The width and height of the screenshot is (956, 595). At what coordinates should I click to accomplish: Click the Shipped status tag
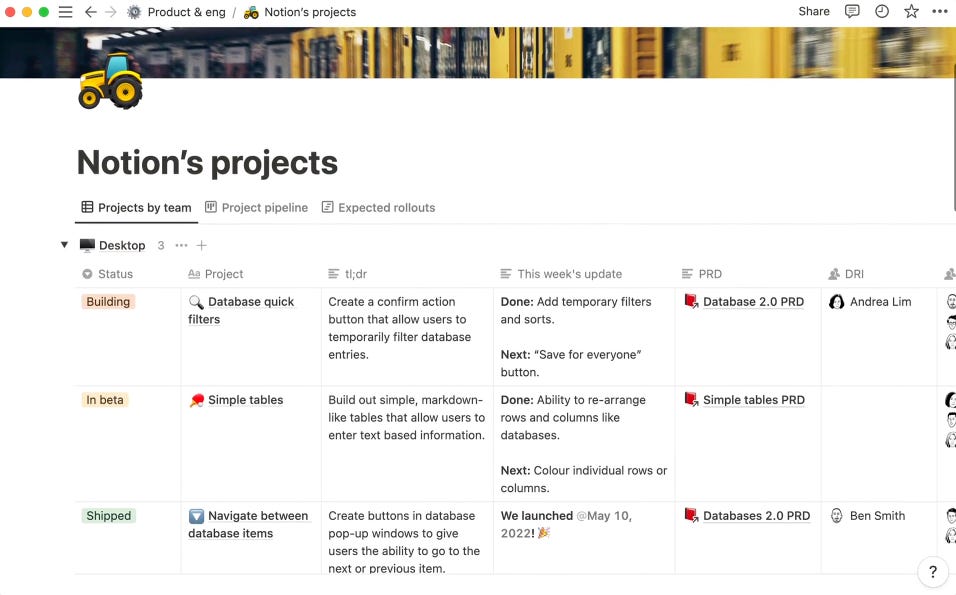coord(109,515)
